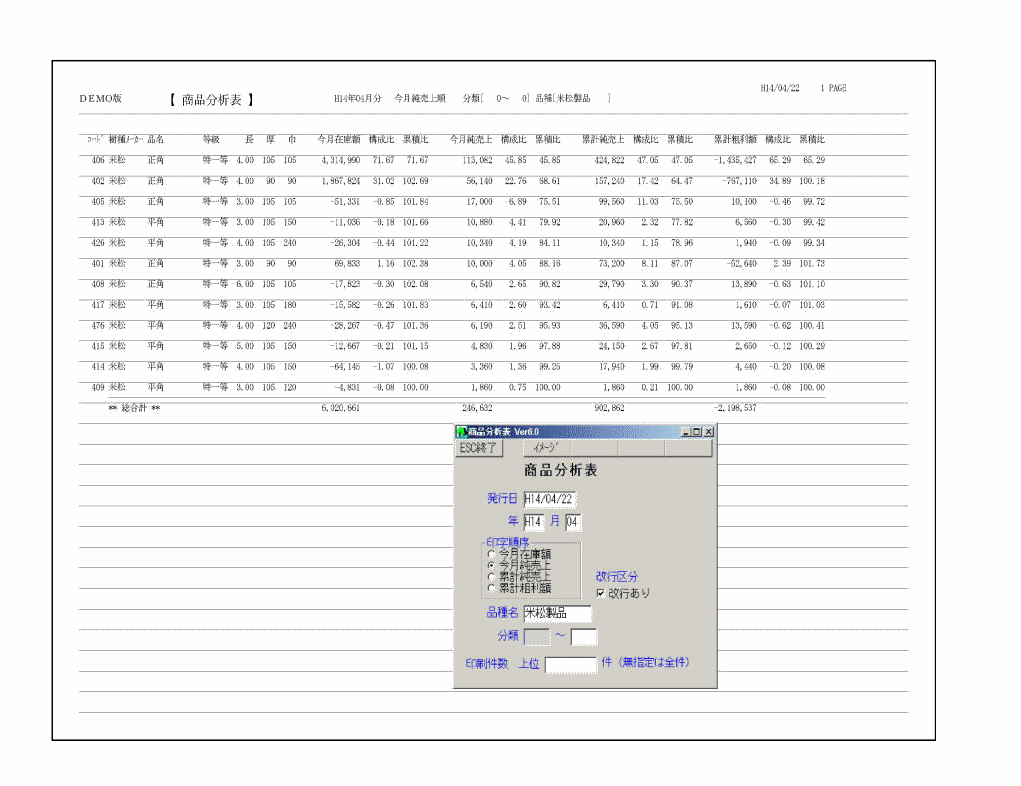The height and width of the screenshot is (786, 1021).
Task: Click the ** 総合計 ** total row label
Action: click(134, 408)
